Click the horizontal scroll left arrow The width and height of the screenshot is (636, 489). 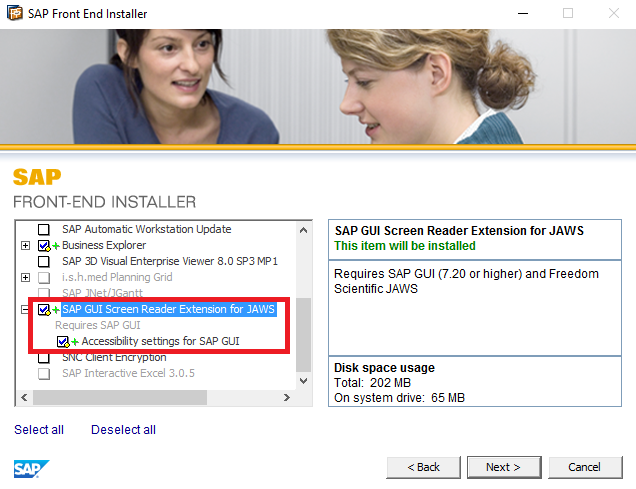pos(24,398)
